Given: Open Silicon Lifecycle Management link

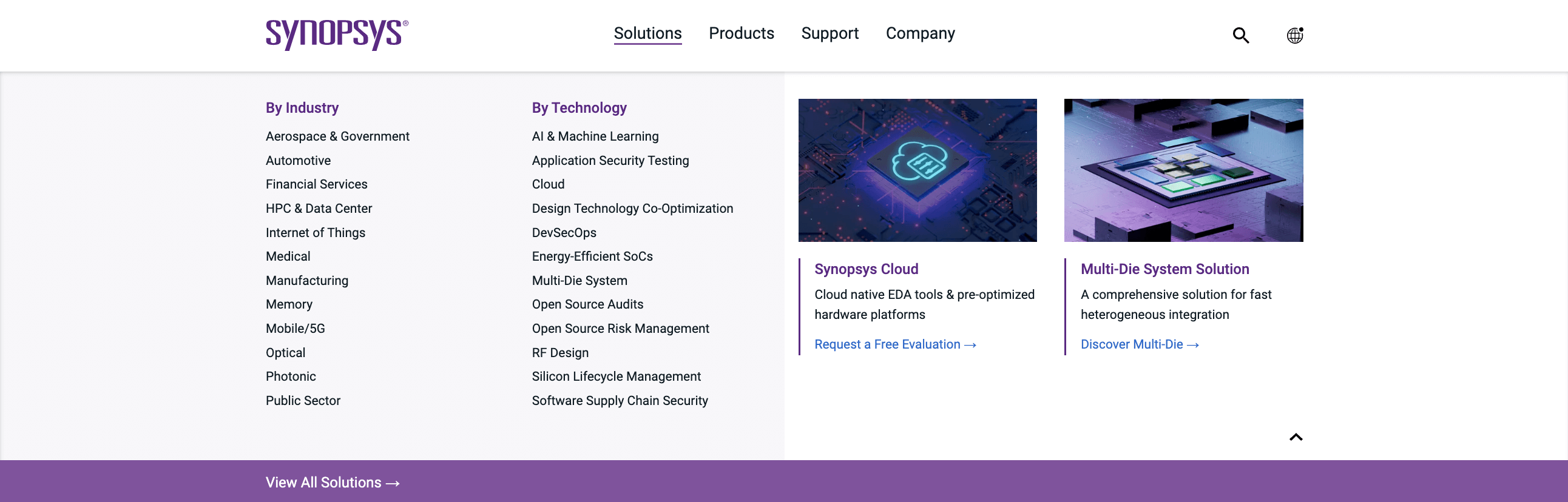Looking at the screenshot, I should click(616, 376).
